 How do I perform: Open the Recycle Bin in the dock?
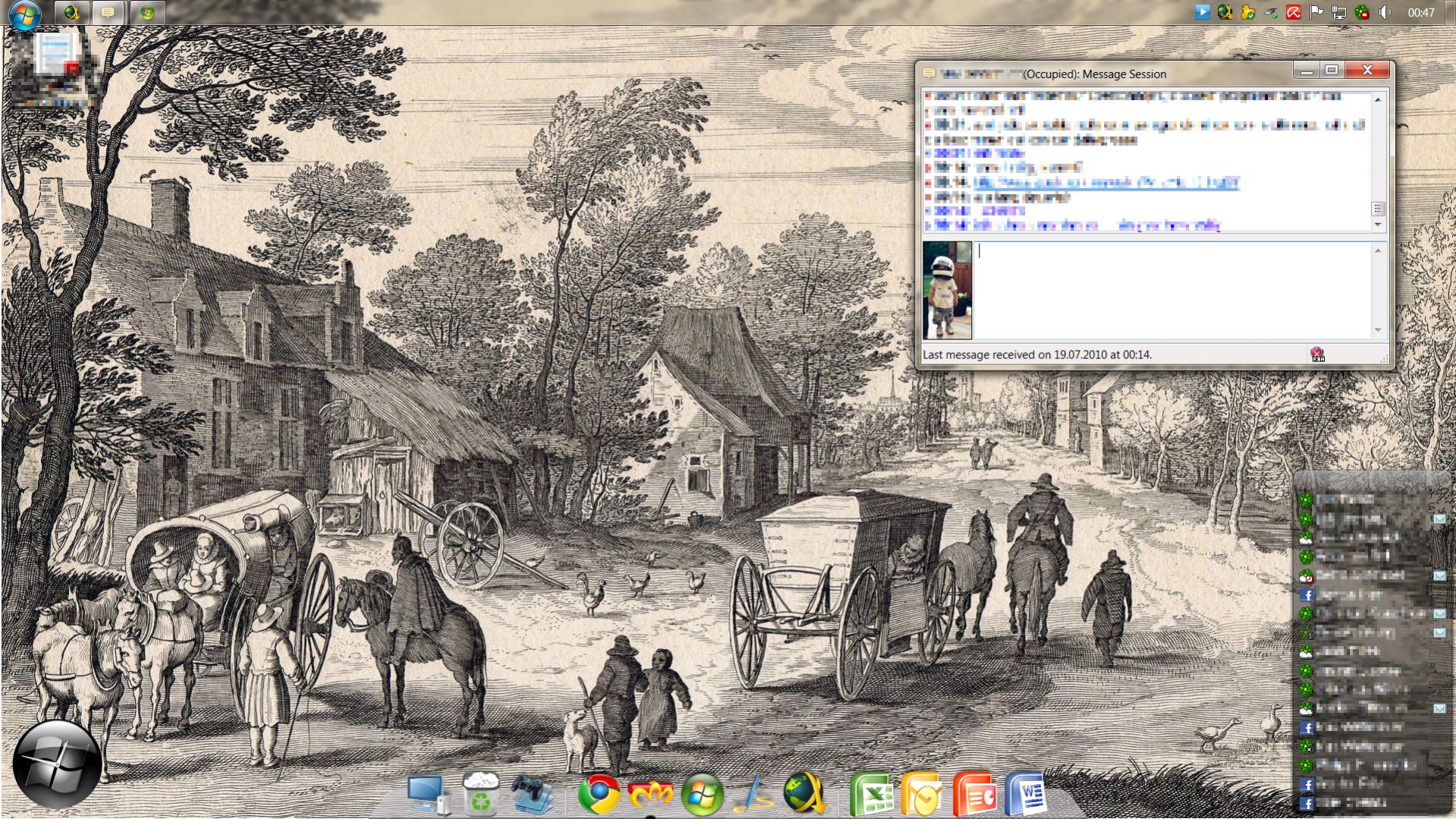pyautogui.click(x=480, y=792)
